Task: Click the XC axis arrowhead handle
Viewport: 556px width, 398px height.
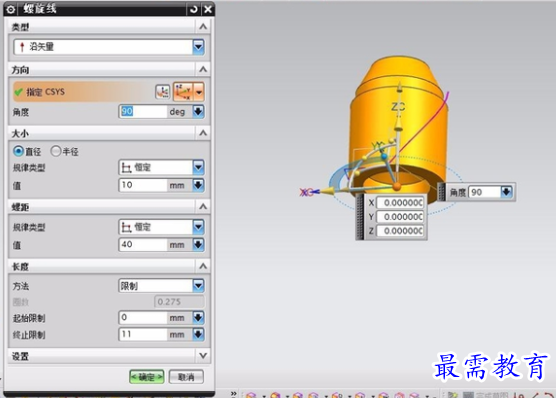Action: pyautogui.click(x=328, y=192)
